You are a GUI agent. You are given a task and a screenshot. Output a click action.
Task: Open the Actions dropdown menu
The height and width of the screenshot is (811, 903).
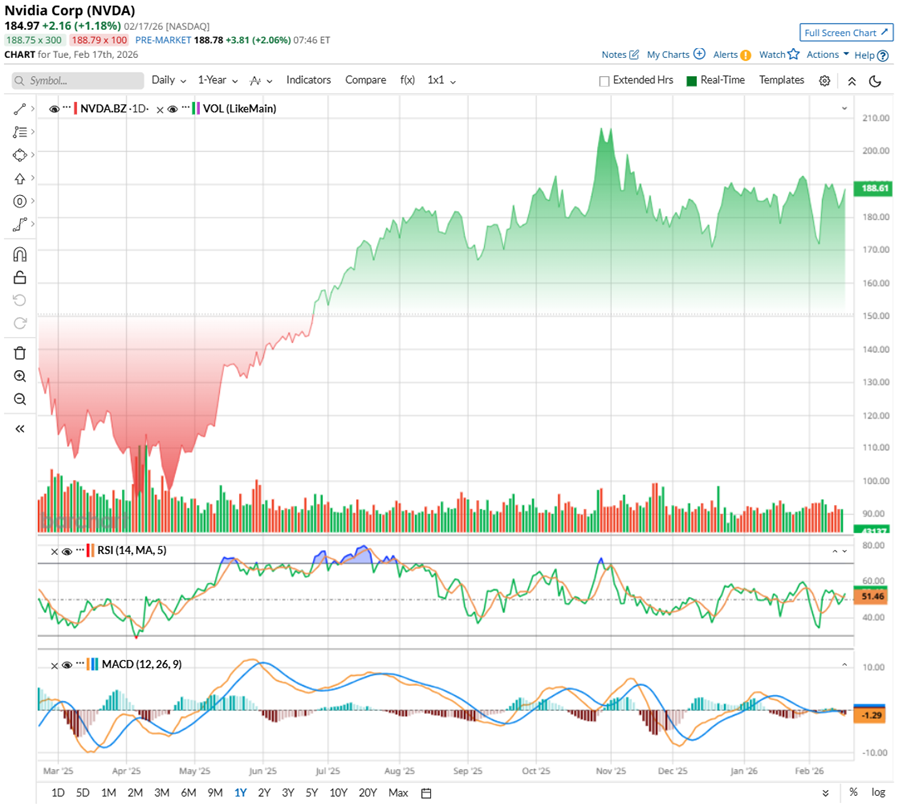(x=828, y=55)
